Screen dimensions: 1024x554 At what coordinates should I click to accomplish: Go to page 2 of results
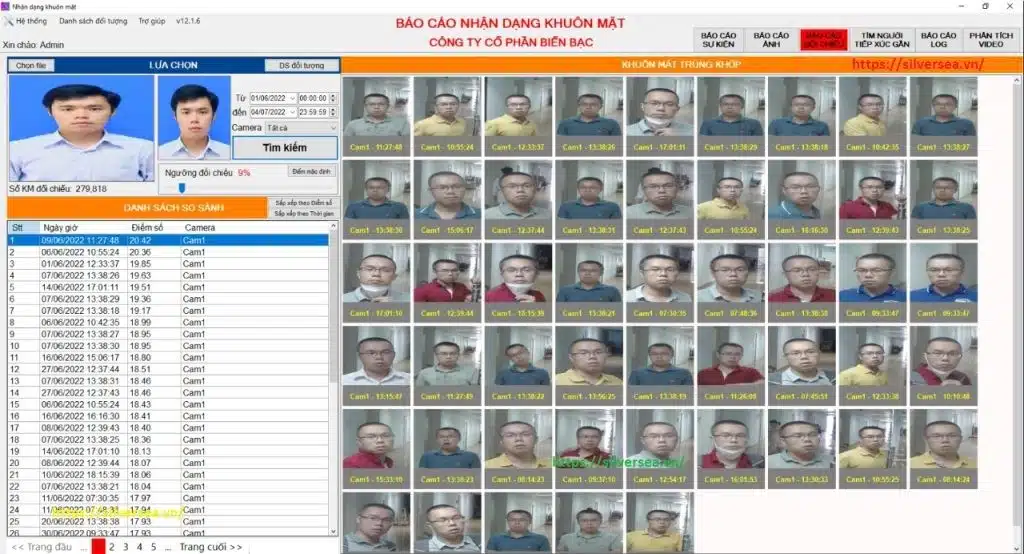click(x=112, y=547)
